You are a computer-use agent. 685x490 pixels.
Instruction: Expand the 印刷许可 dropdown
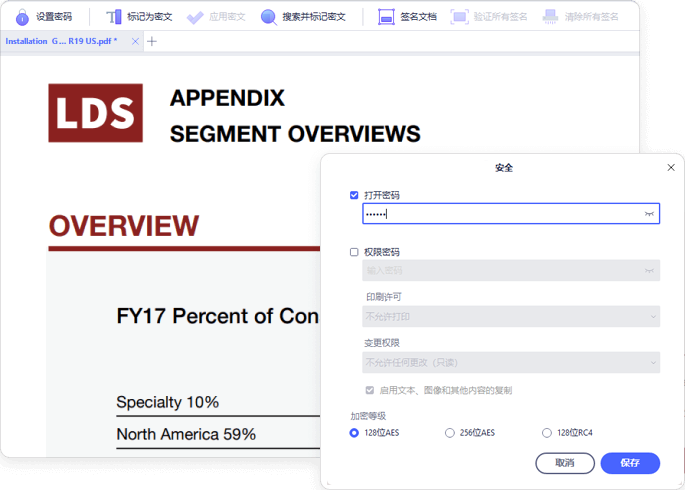coord(510,317)
